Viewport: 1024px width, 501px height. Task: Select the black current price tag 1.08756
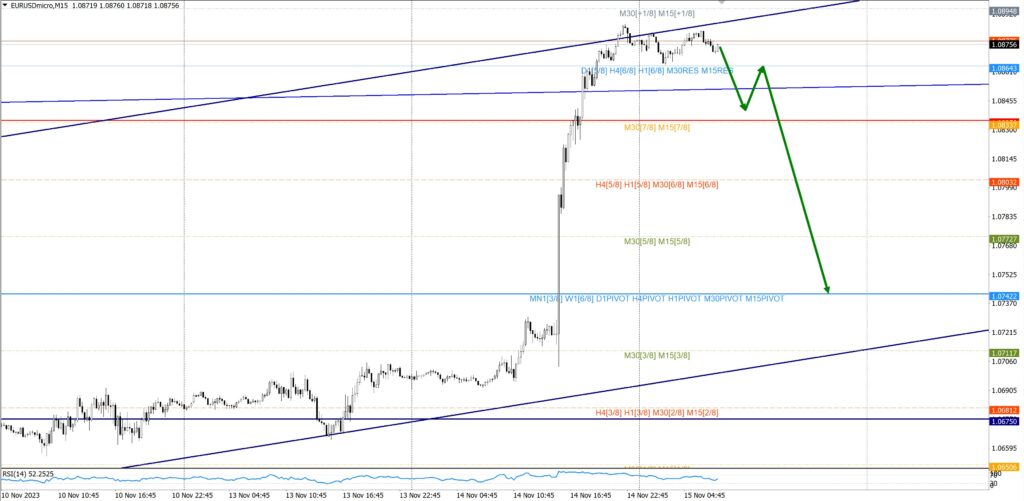pyautogui.click(x=1004, y=45)
